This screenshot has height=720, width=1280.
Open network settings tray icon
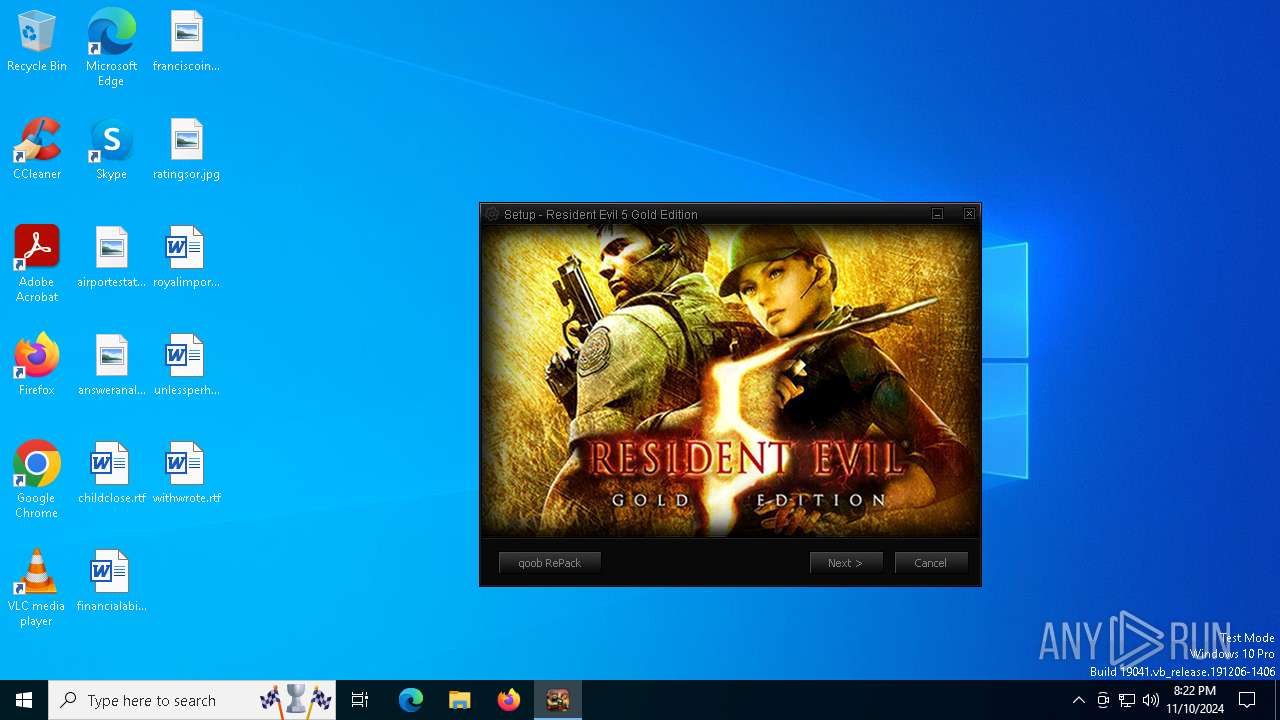1127,700
